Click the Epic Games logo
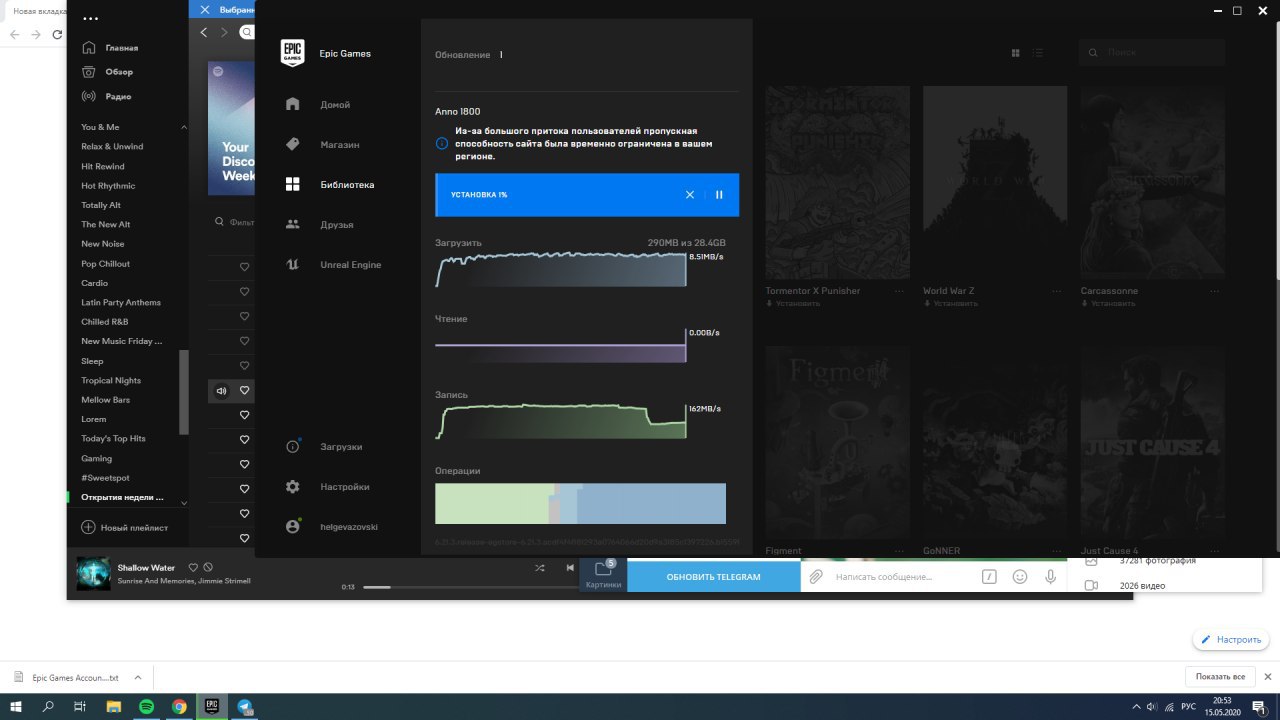 pyautogui.click(x=292, y=53)
